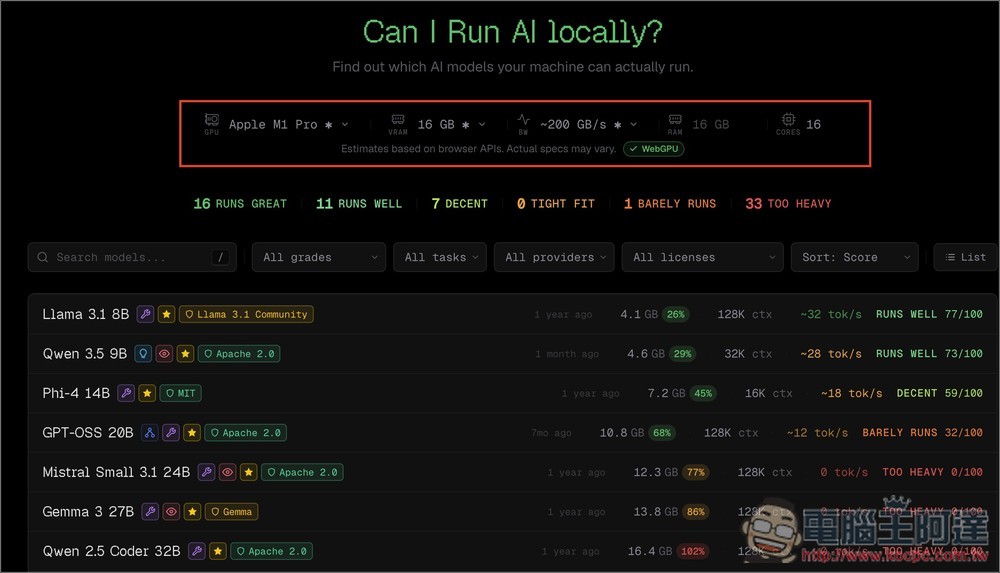The width and height of the screenshot is (1000, 573).
Task: Expand the All providers filter
Action: tap(554, 257)
